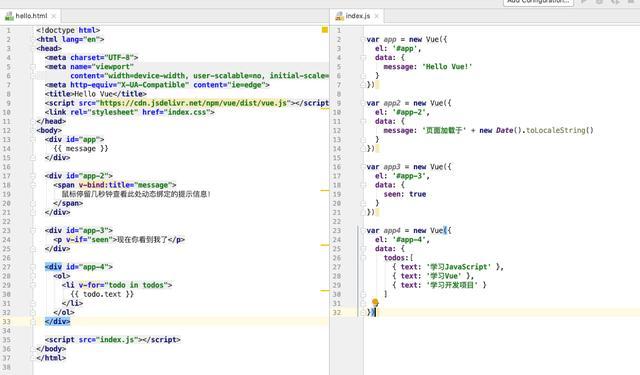Collapse the div id="app-4" element fold marker
The image size is (640, 375).
click(33, 267)
